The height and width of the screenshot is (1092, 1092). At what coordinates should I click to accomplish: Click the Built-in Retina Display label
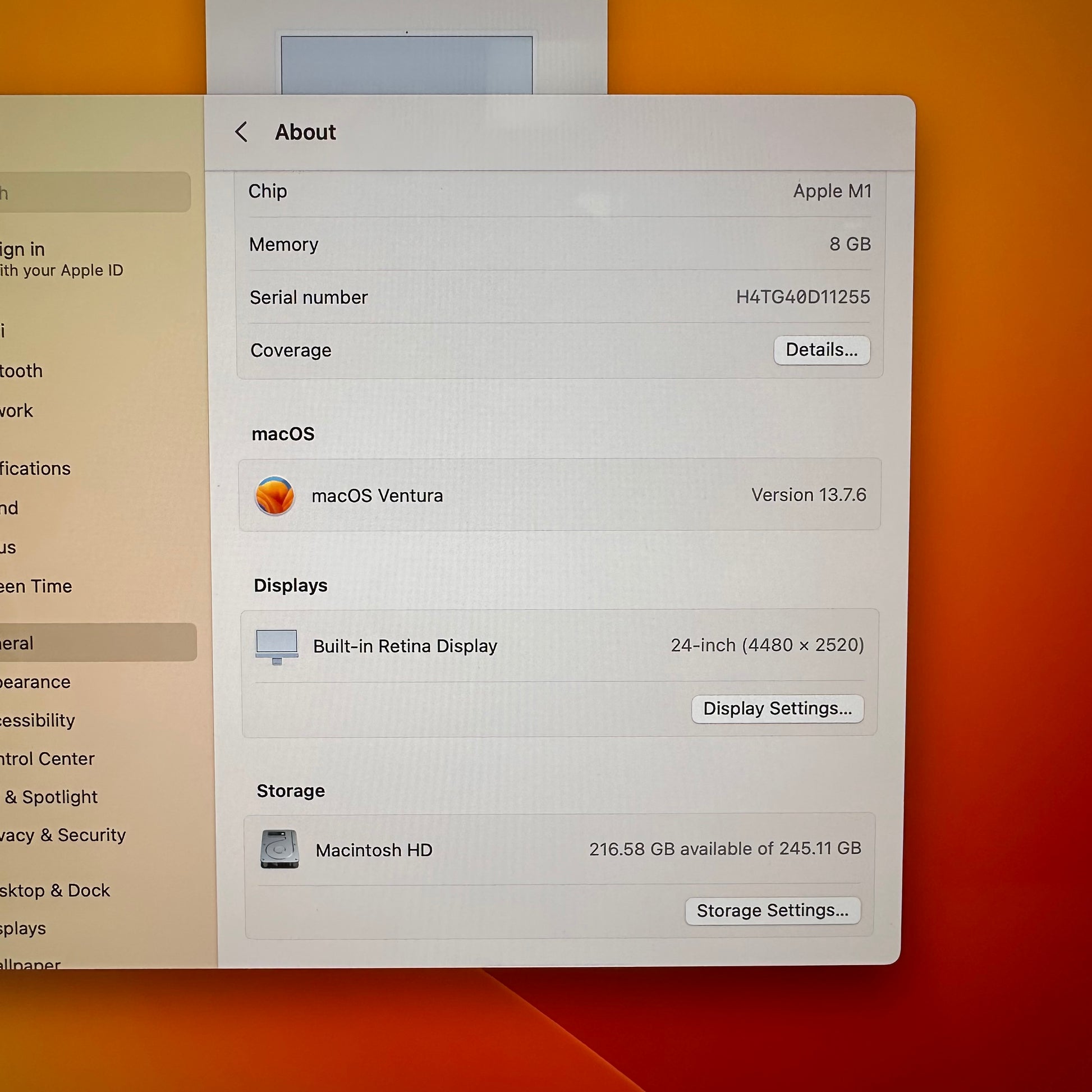click(405, 646)
